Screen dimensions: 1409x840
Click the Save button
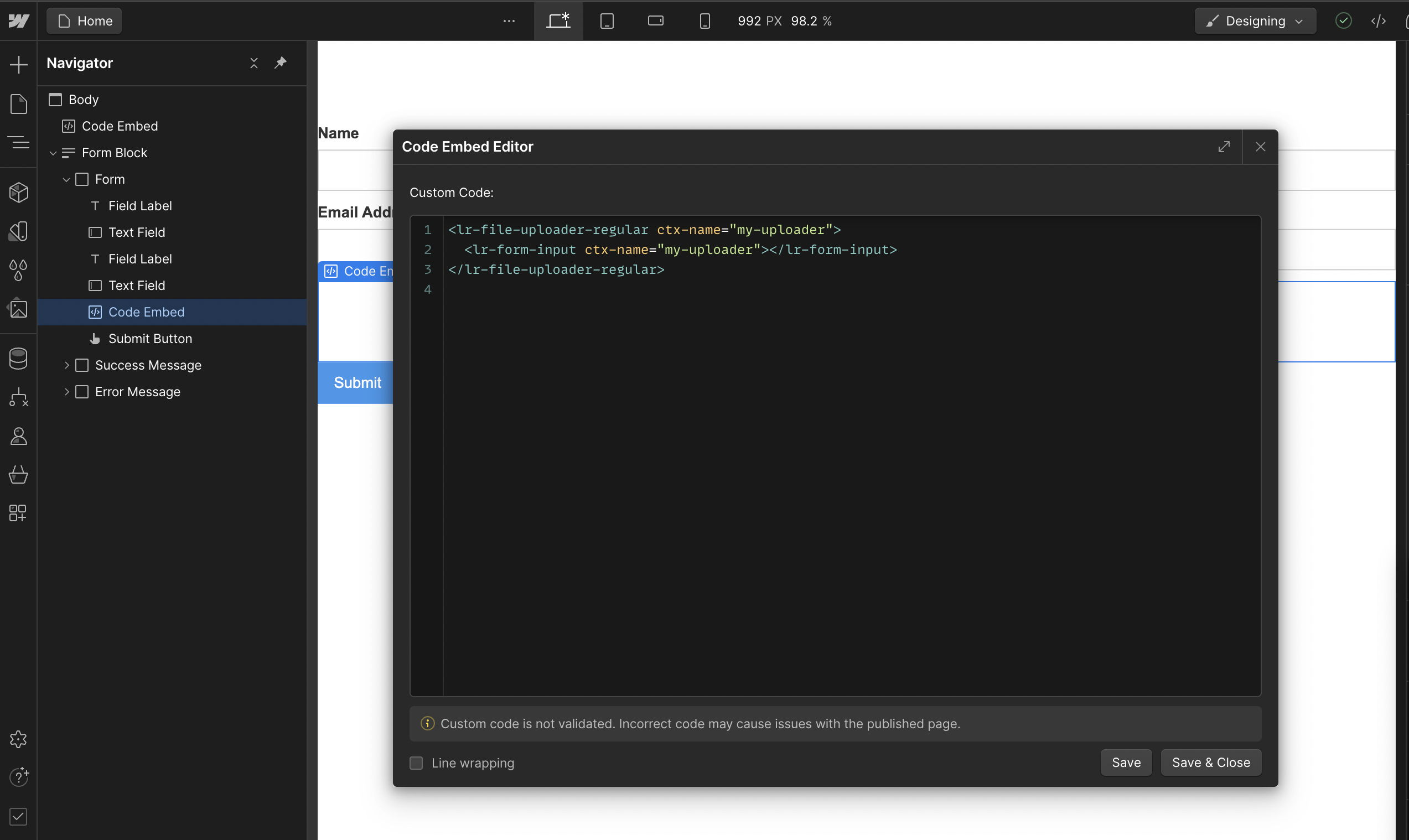pos(1126,762)
